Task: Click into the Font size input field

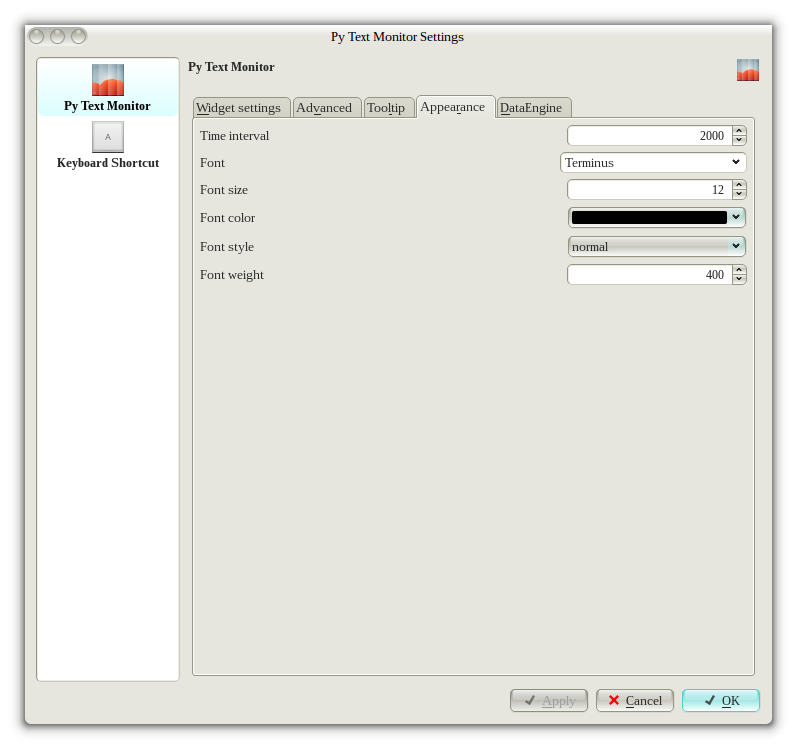Action: pos(648,190)
